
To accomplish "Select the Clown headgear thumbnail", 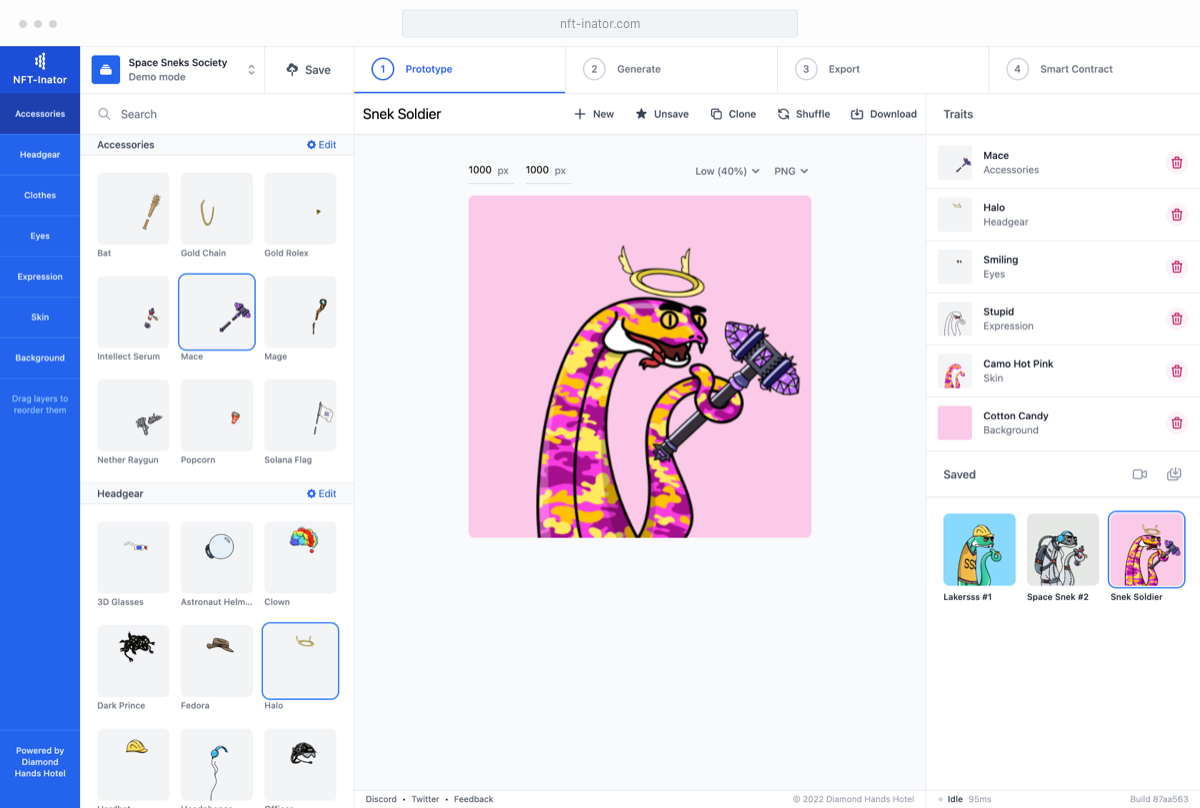I will click(300, 557).
